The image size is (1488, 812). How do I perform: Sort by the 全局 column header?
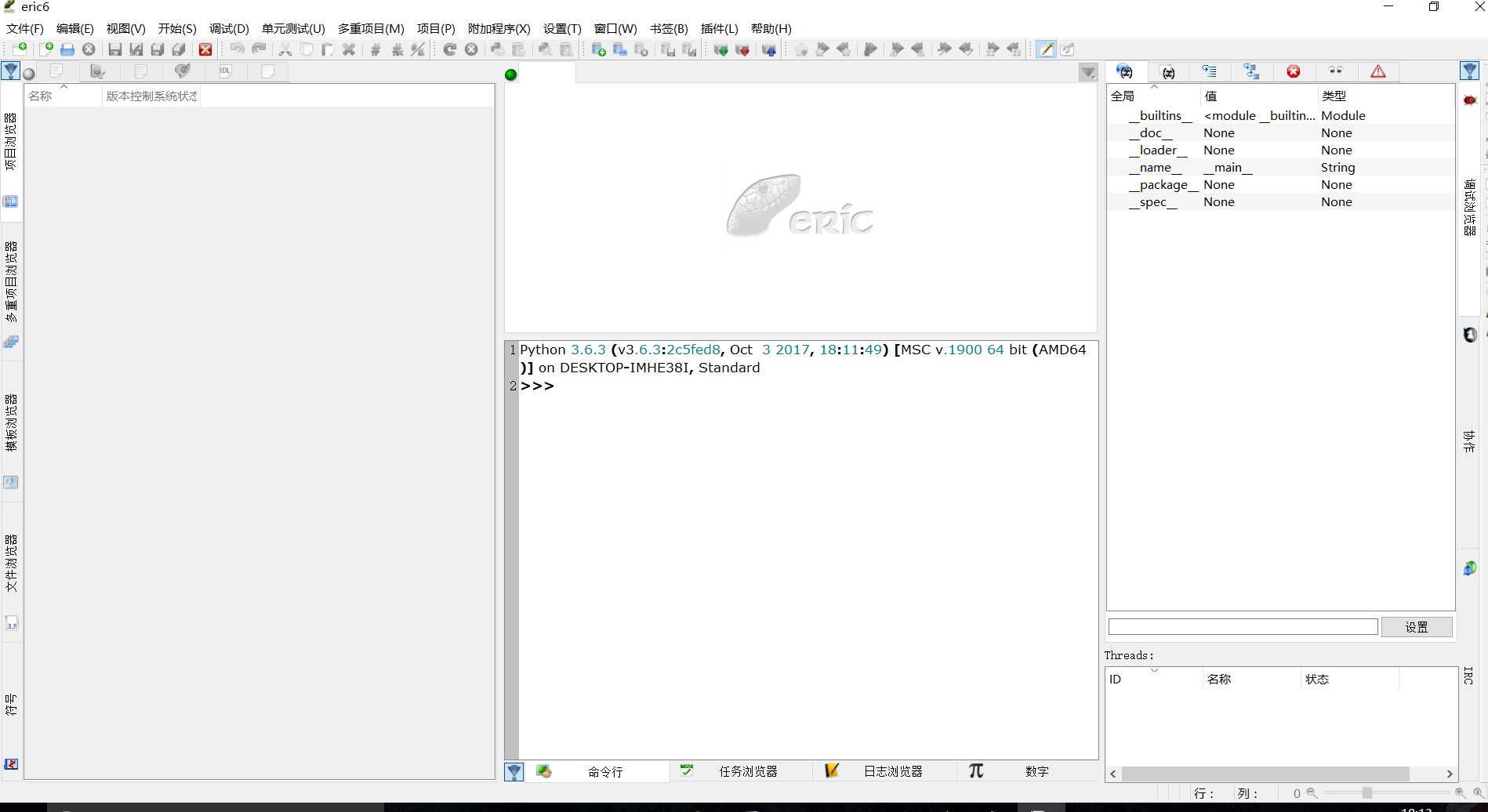tap(1153, 96)
